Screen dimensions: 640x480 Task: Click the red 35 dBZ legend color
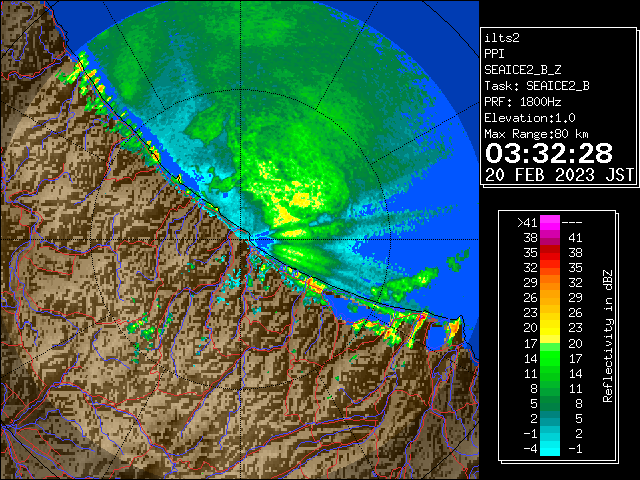tap(550, 253)
